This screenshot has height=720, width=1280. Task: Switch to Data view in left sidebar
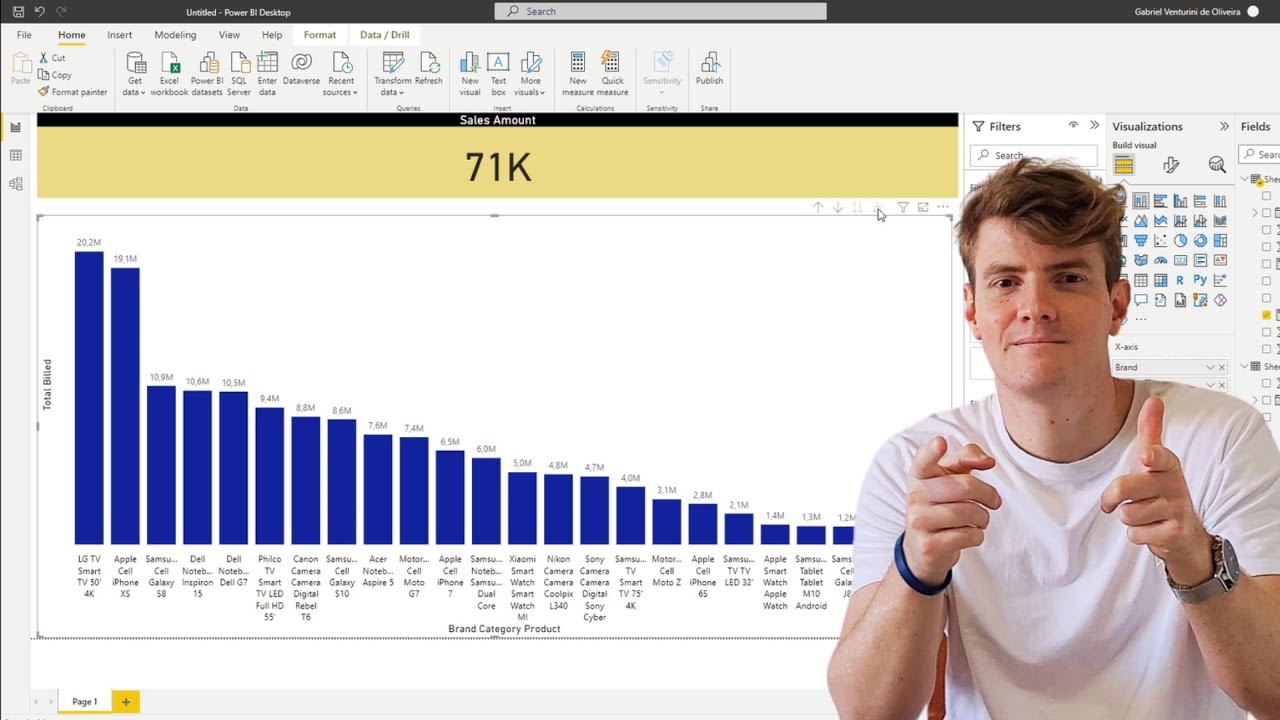click(x=15, y=155)
